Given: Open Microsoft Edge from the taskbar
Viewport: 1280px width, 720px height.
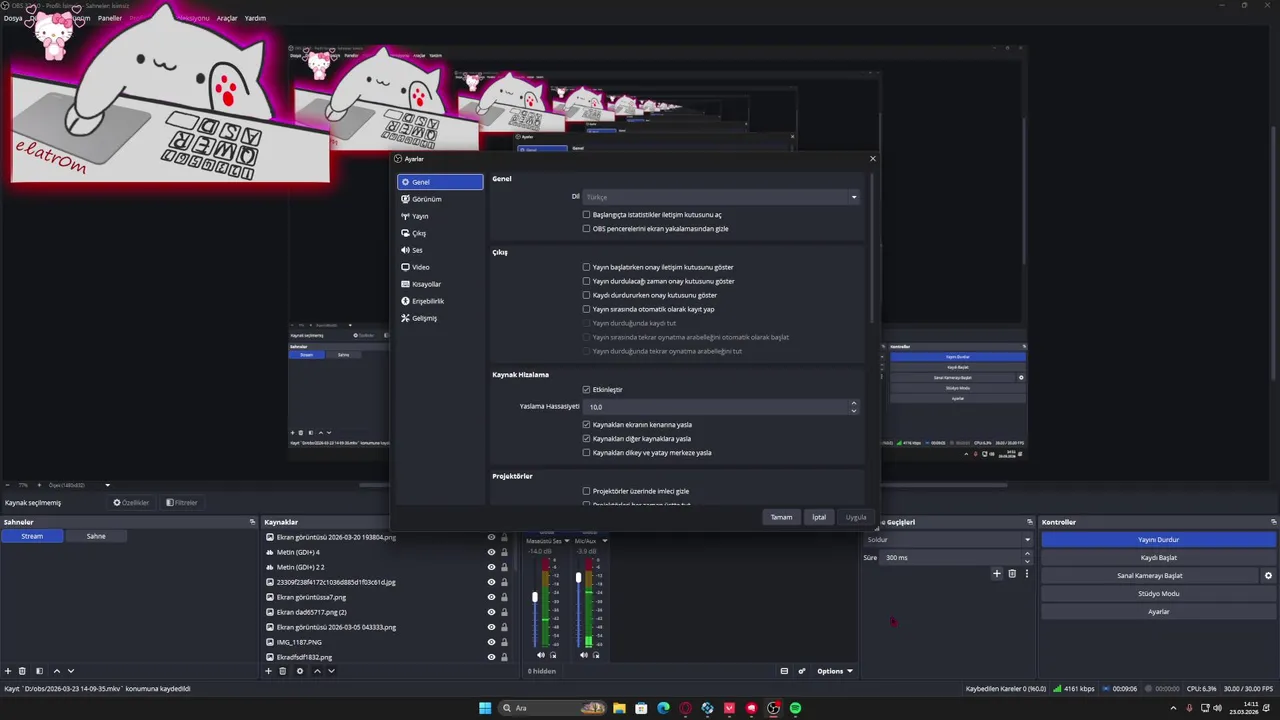Looking at the screenshot, I should pos(663,708).
